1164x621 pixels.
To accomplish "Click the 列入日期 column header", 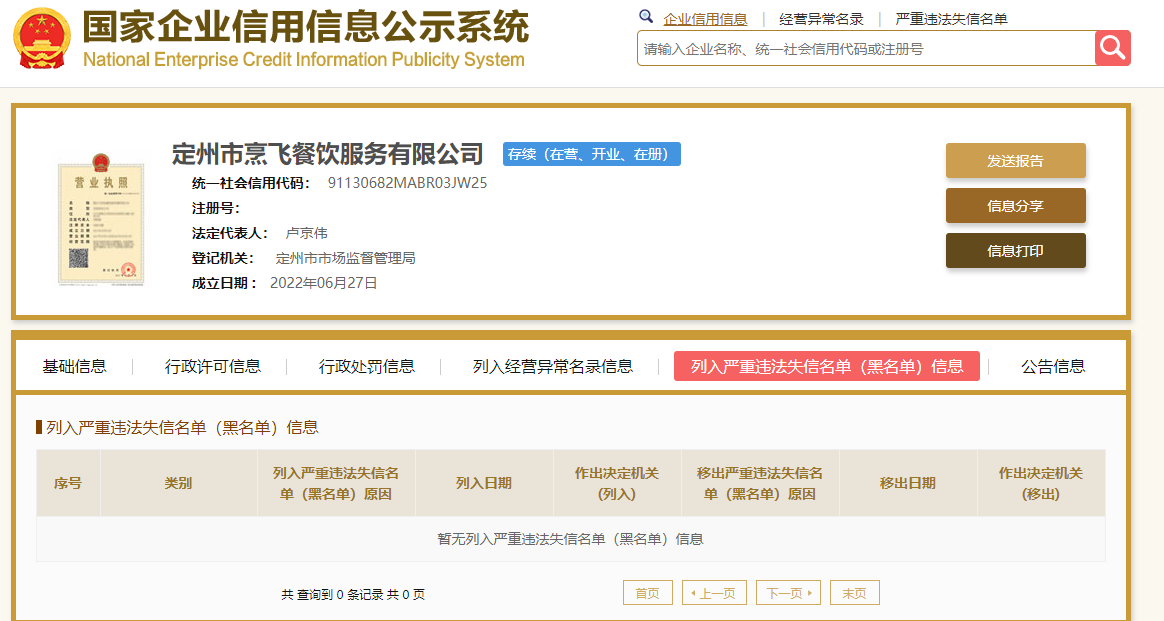I will (484, 483).
